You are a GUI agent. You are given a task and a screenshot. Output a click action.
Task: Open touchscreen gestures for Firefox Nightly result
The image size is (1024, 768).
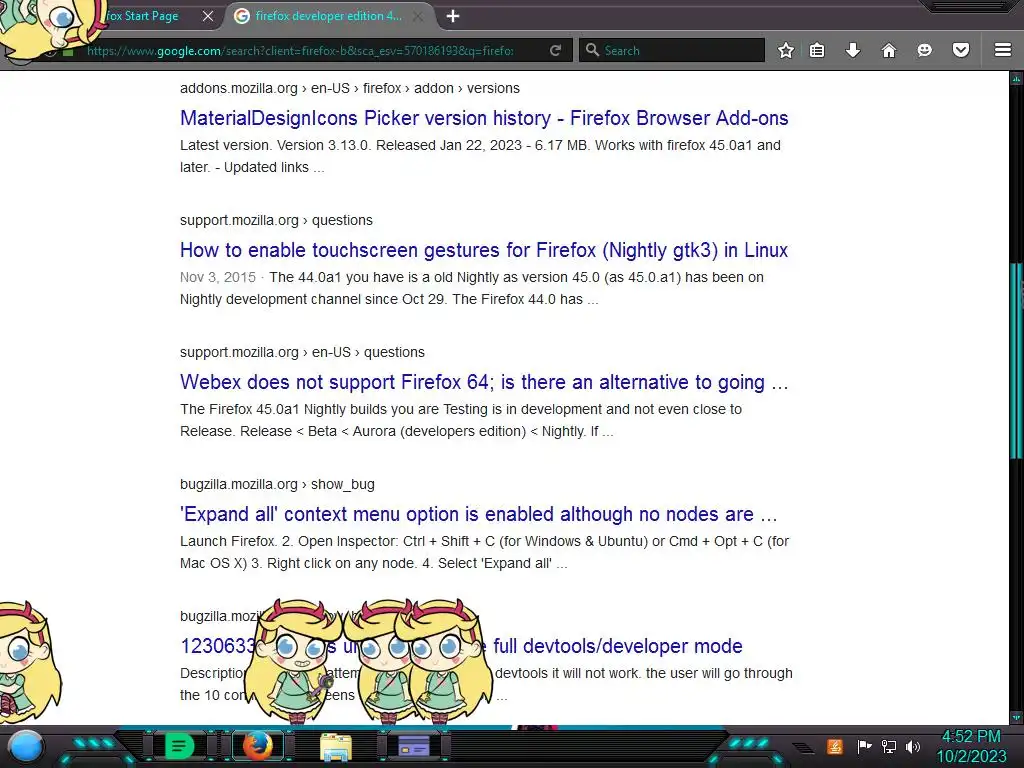point(484,250)
